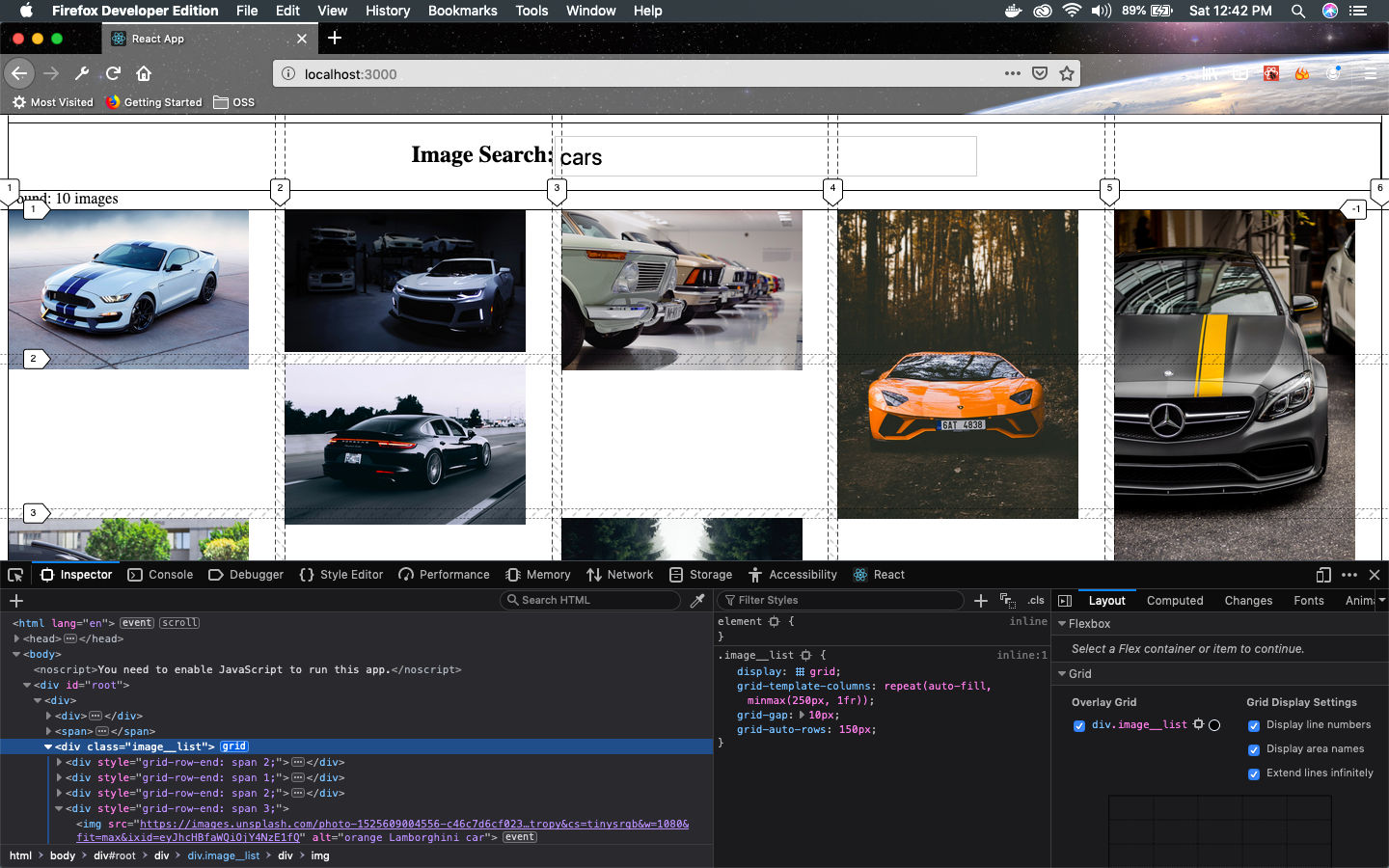
Task: Toggle div.image__list grid overlay checkbox
Action: pyautogui.click(x=1079, y=725)
